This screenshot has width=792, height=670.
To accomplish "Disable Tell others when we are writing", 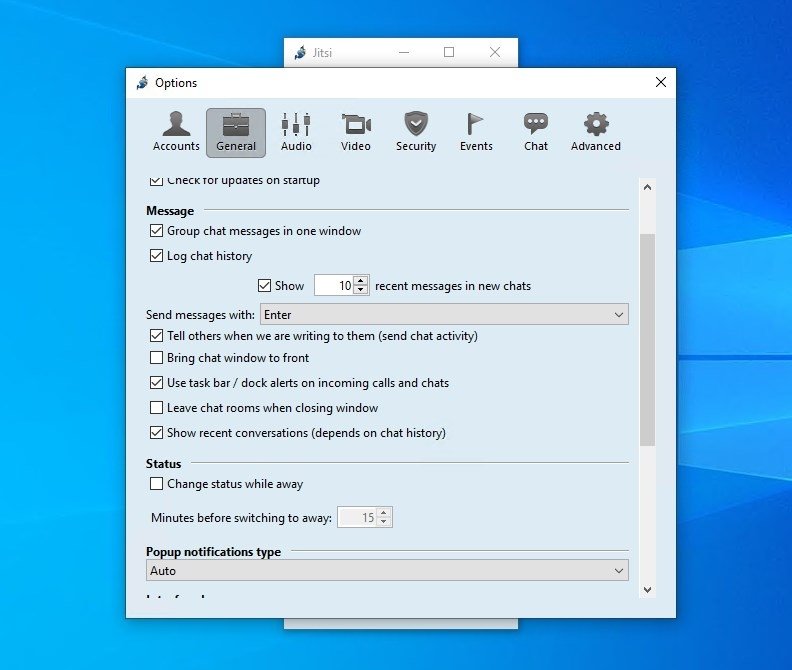I will pos(156,336).
